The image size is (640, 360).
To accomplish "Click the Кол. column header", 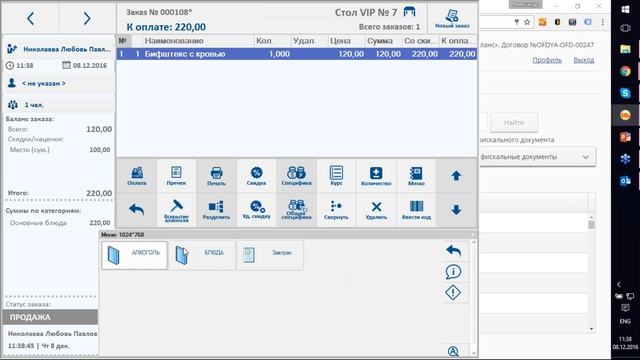I will [x=272, y=41].
